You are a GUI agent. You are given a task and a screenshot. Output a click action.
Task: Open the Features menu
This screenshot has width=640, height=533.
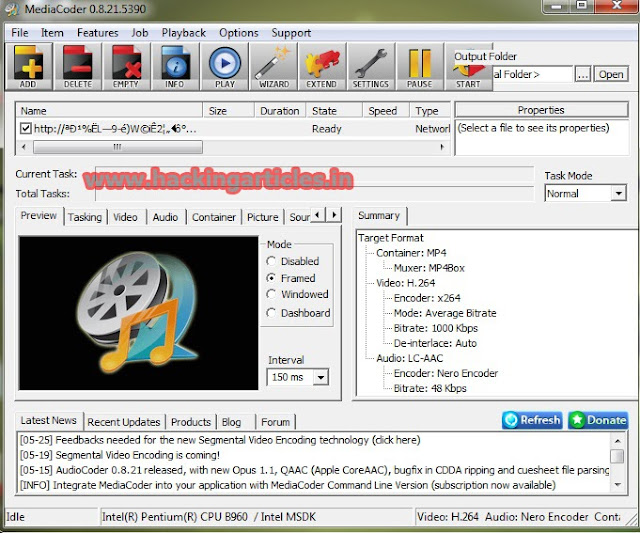(x=98, y=33)
